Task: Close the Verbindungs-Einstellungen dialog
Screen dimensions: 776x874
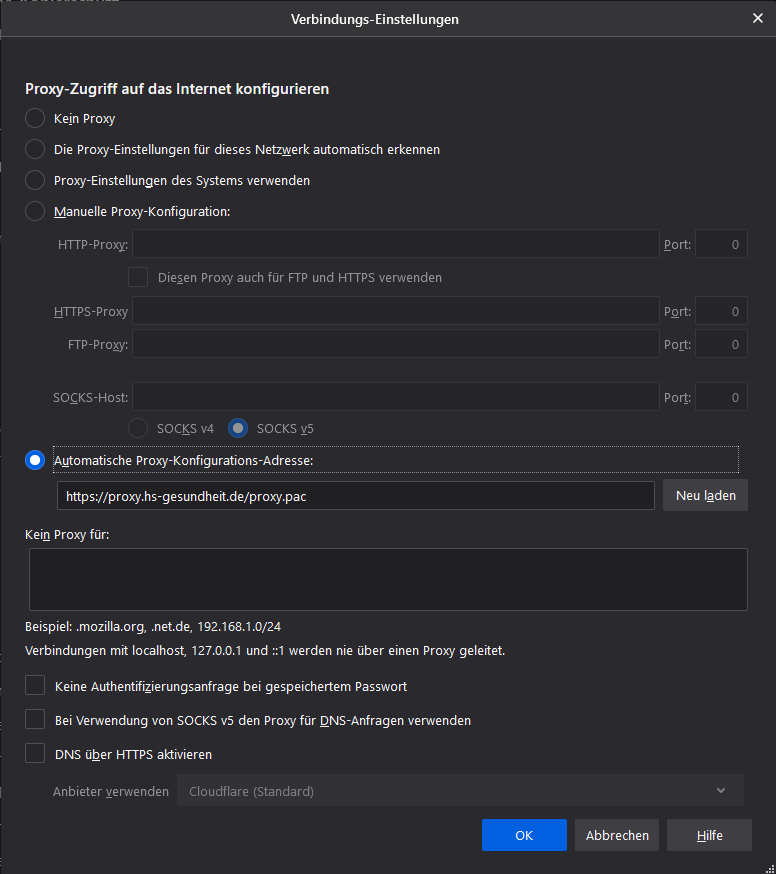Action: pos(757,18)
